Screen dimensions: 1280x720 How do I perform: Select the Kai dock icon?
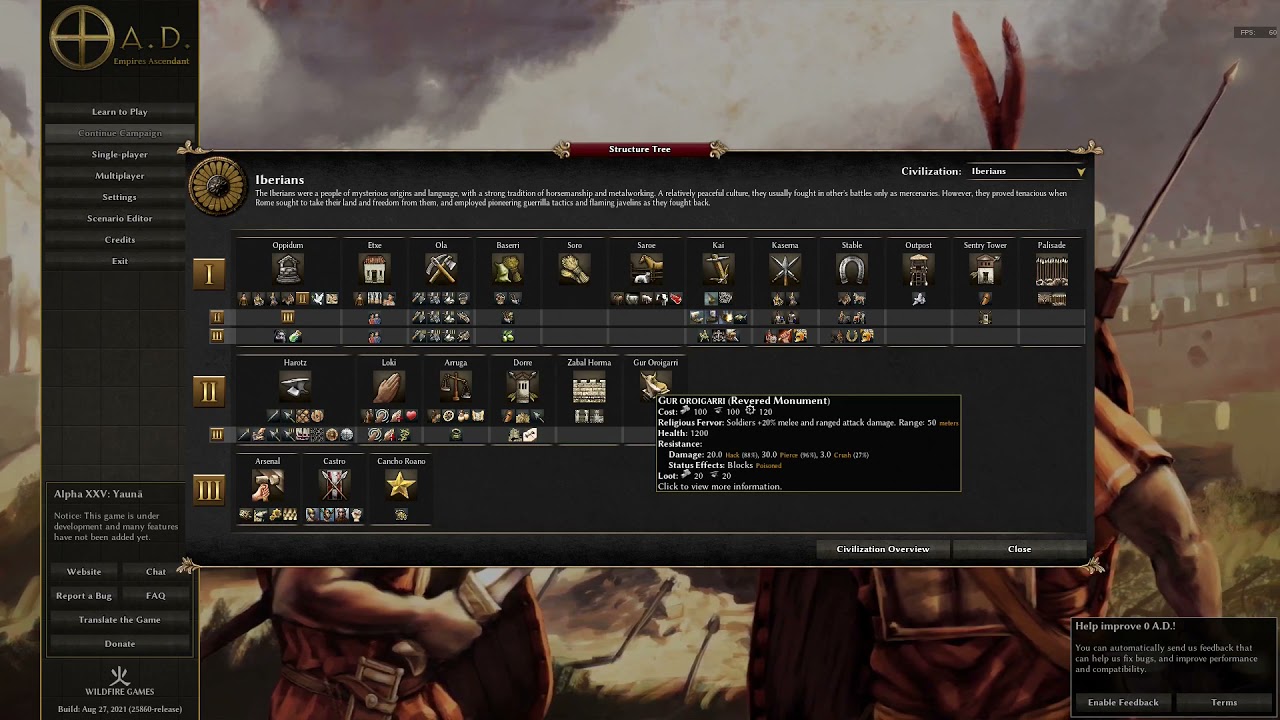point(718,268)
